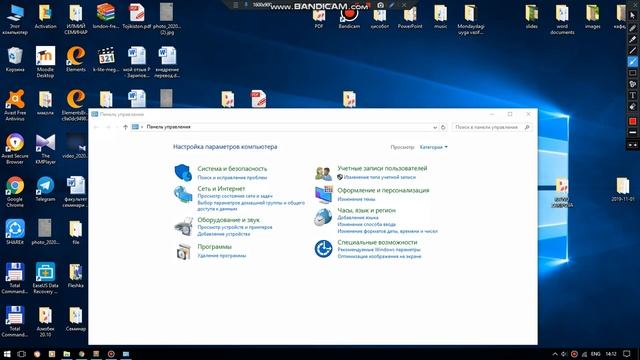Select the marker pen tool in drawing toolbar

[632, 28]
